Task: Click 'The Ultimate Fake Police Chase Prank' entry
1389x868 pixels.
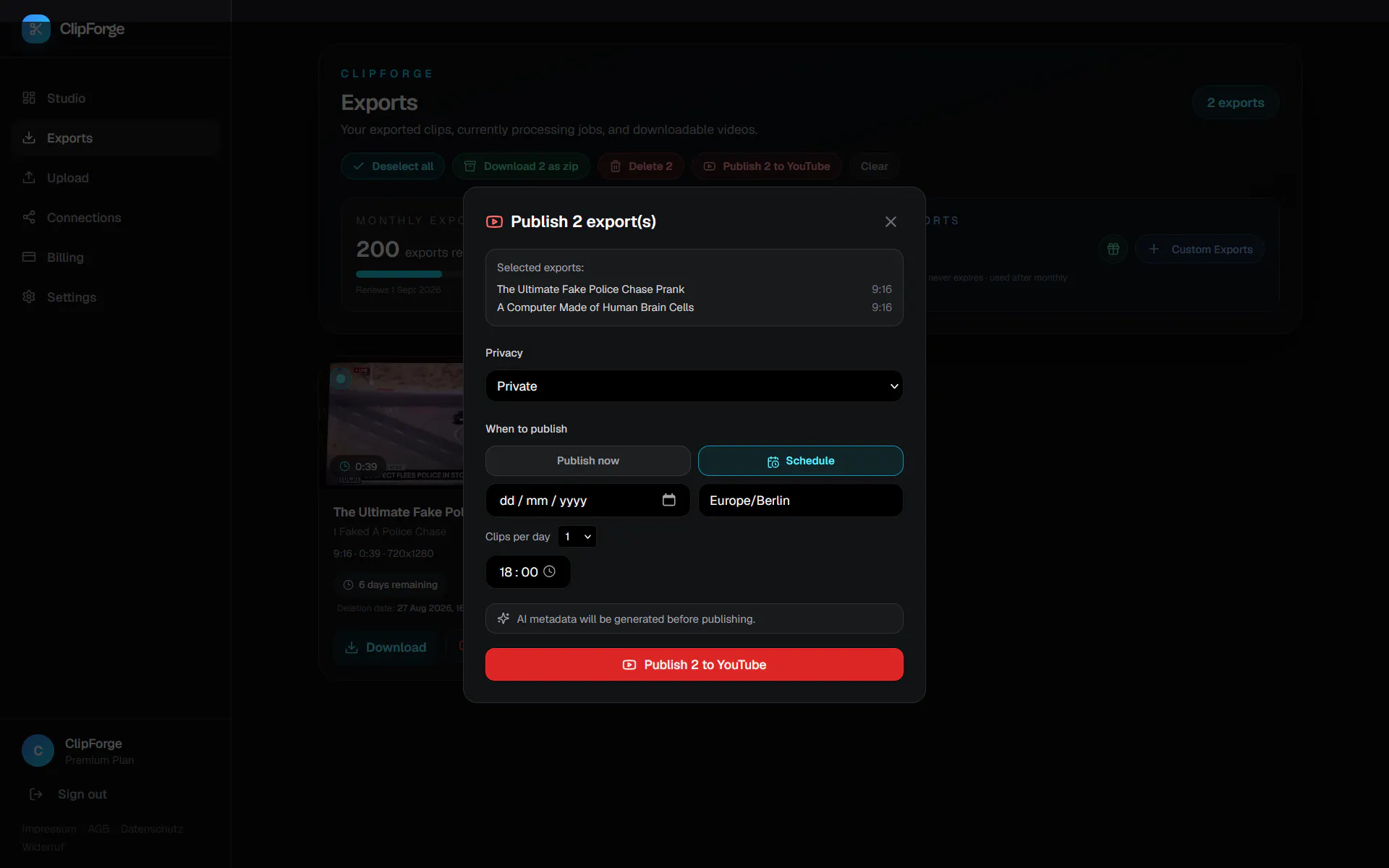Action: 694,289
